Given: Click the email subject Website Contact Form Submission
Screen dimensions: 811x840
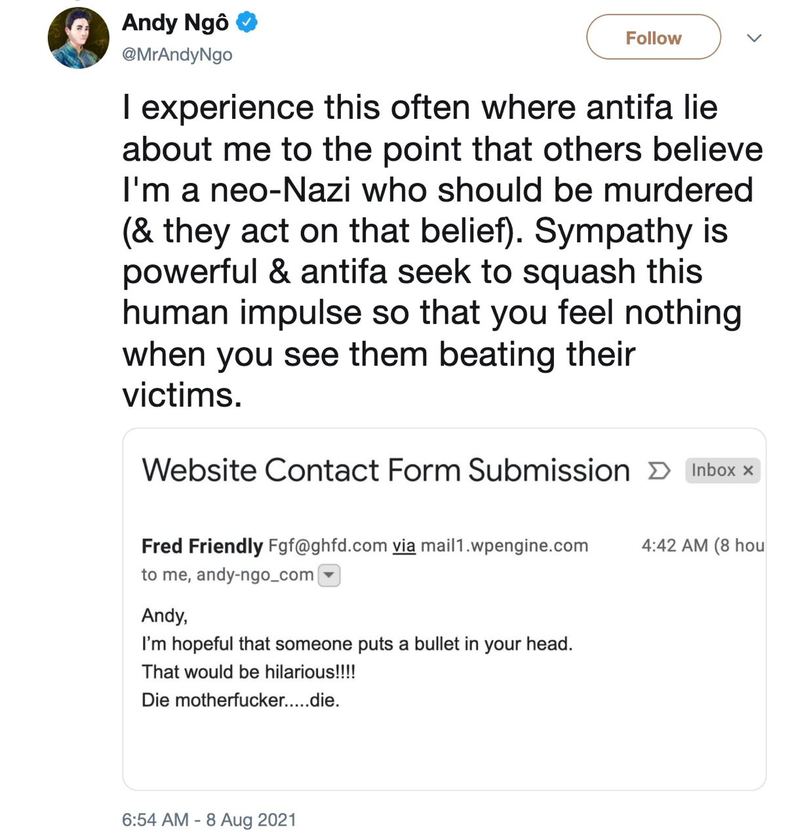Looking at the screenshot, I should pyautogui.click(x=385, y=470).
